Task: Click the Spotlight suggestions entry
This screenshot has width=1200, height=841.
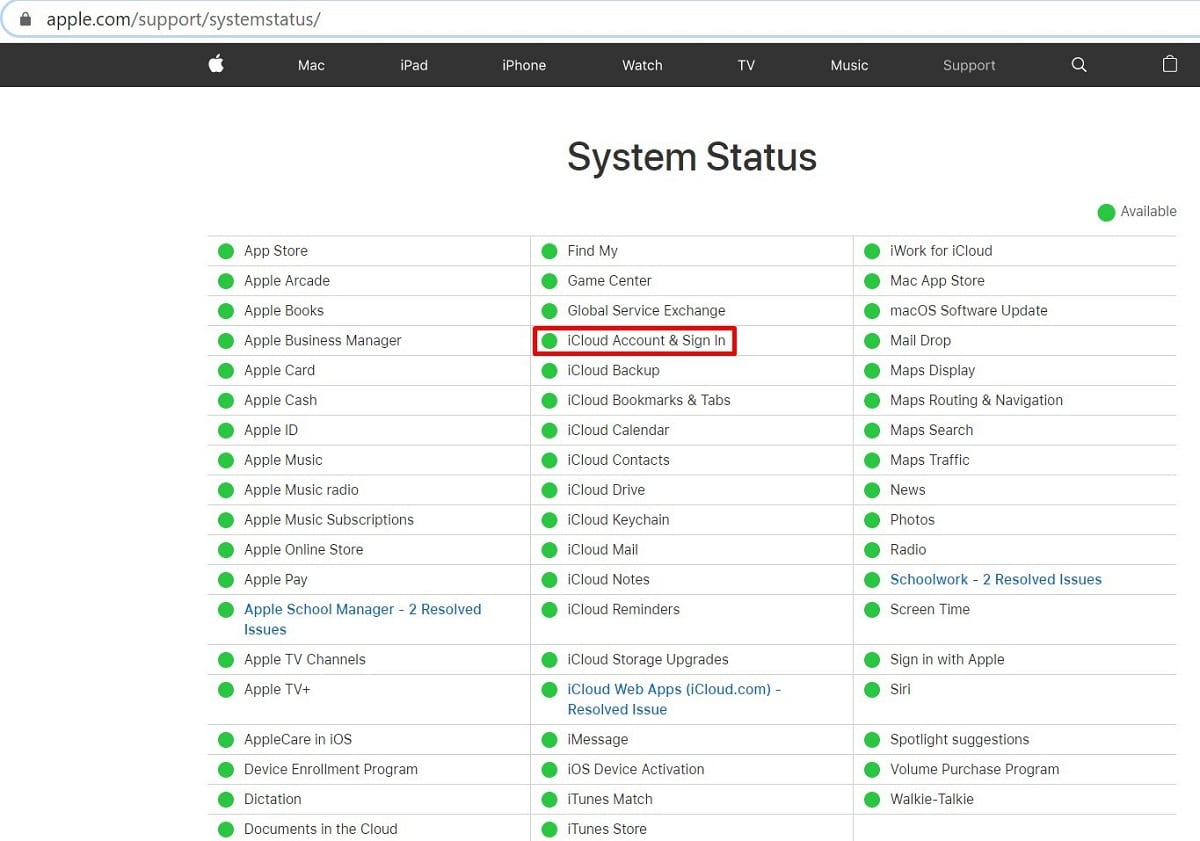Action: coord(959,739)
